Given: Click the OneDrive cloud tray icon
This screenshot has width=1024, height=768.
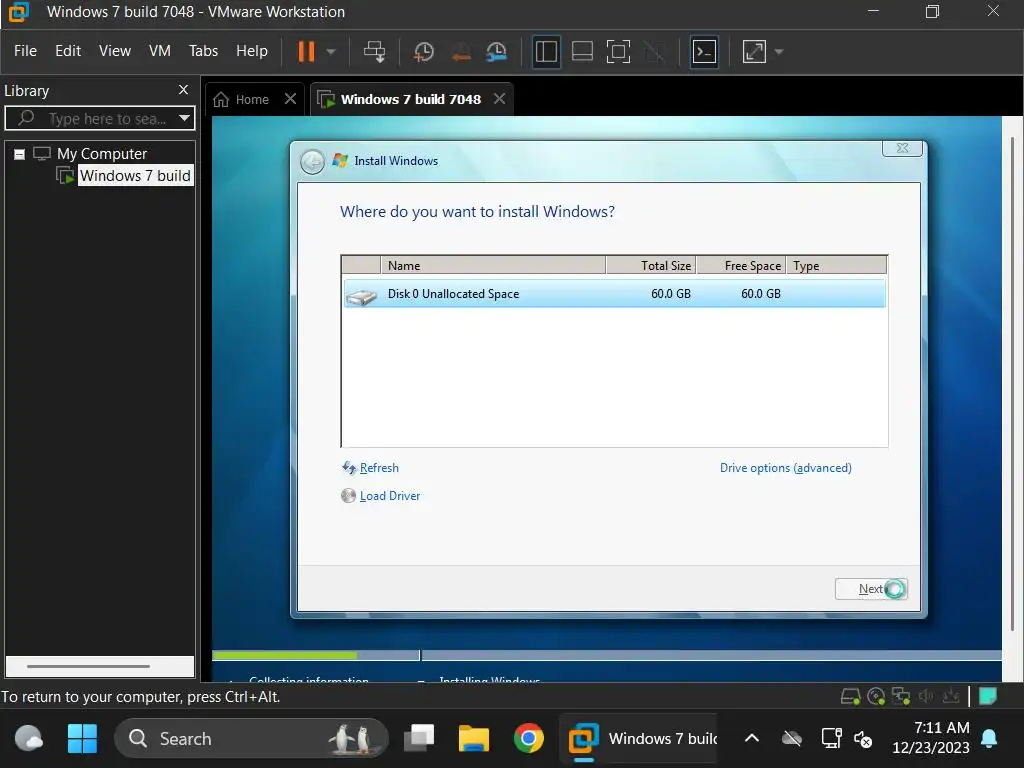Looking at the screenshot, I should point(792,739).
